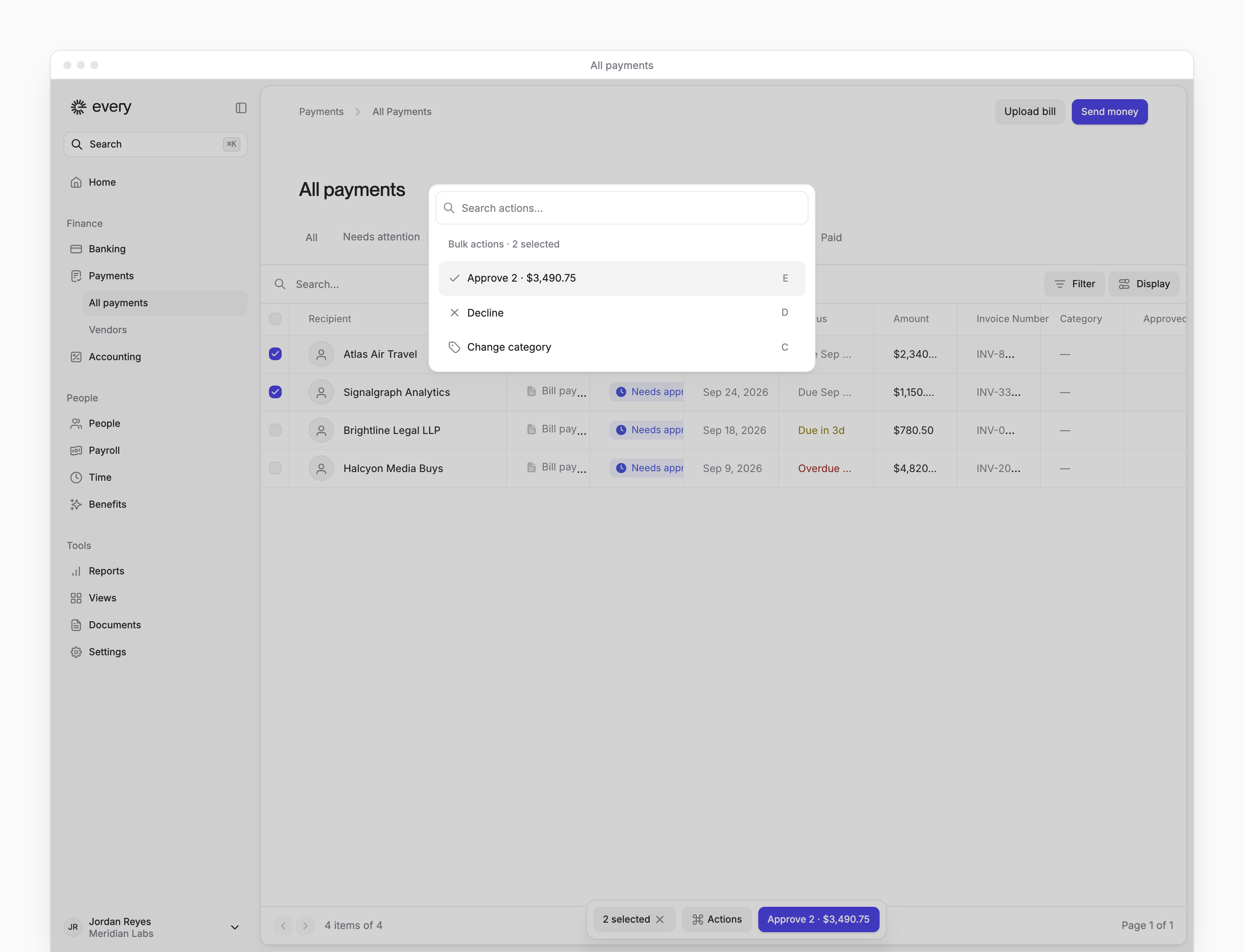
Task: Open the Filter options
Action: (x=1074, y=284)
